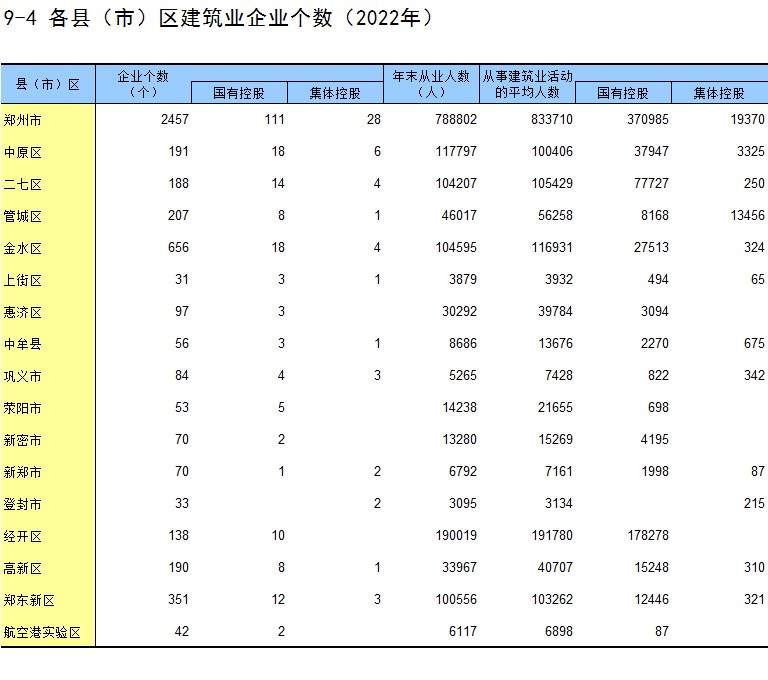Viewport: 768px width, 680px height.
Task: Select the 巩义市 row label
Action: [23, 376]
